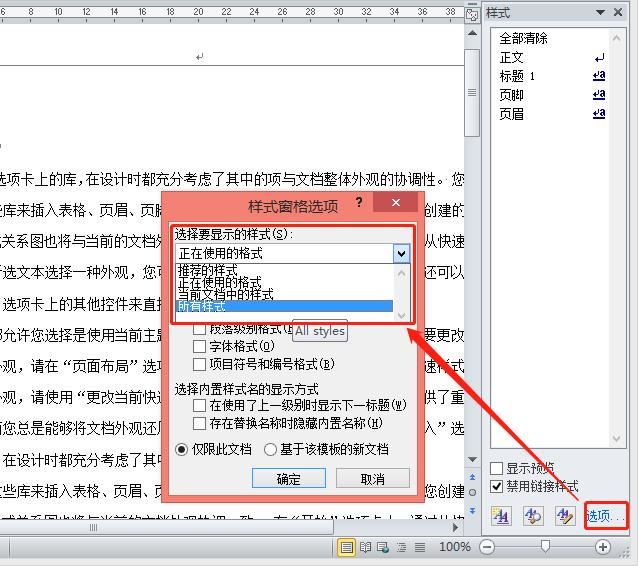The image size is (638, 566).
Task: Click the split box above the vertical scrollbar
Action: (472, 4)
